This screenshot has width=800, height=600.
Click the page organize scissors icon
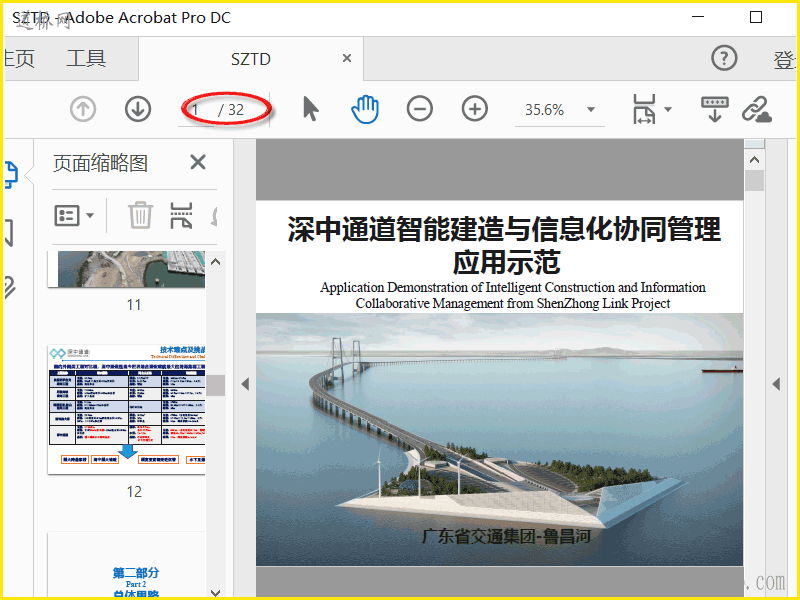[x=181, y=215]
